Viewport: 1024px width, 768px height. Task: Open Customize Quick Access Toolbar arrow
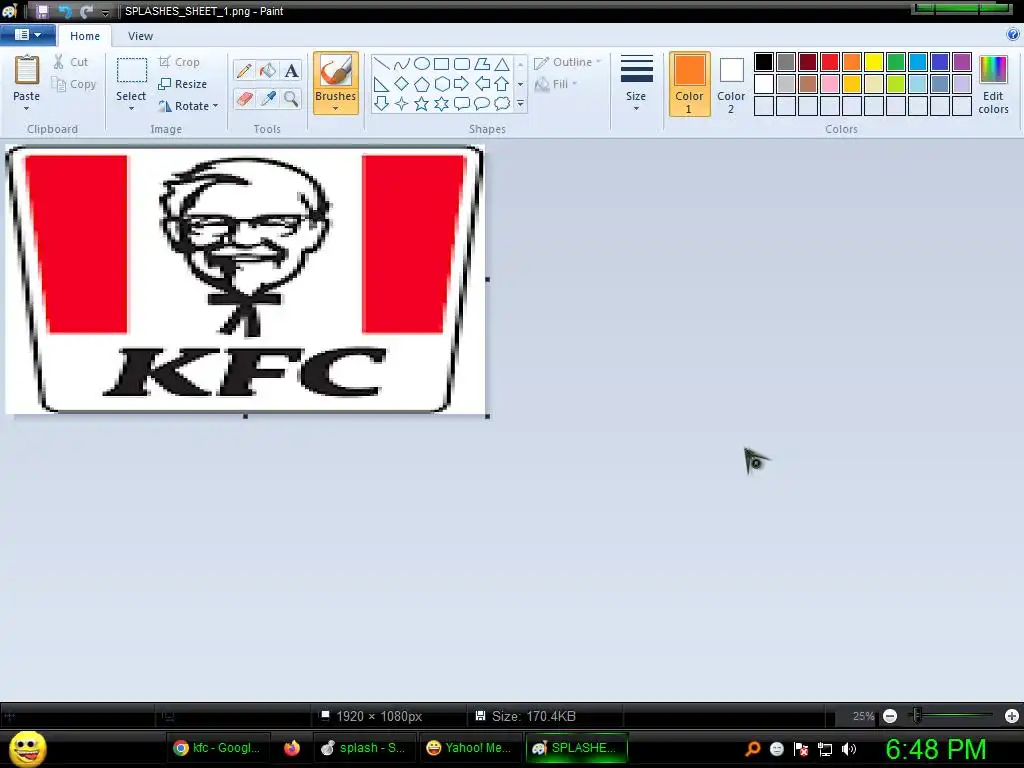[105, 12]
